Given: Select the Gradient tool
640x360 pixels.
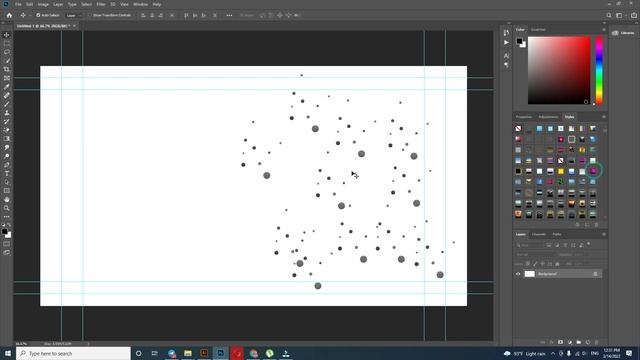Looking at the screenshot, I should coord(7,139).
